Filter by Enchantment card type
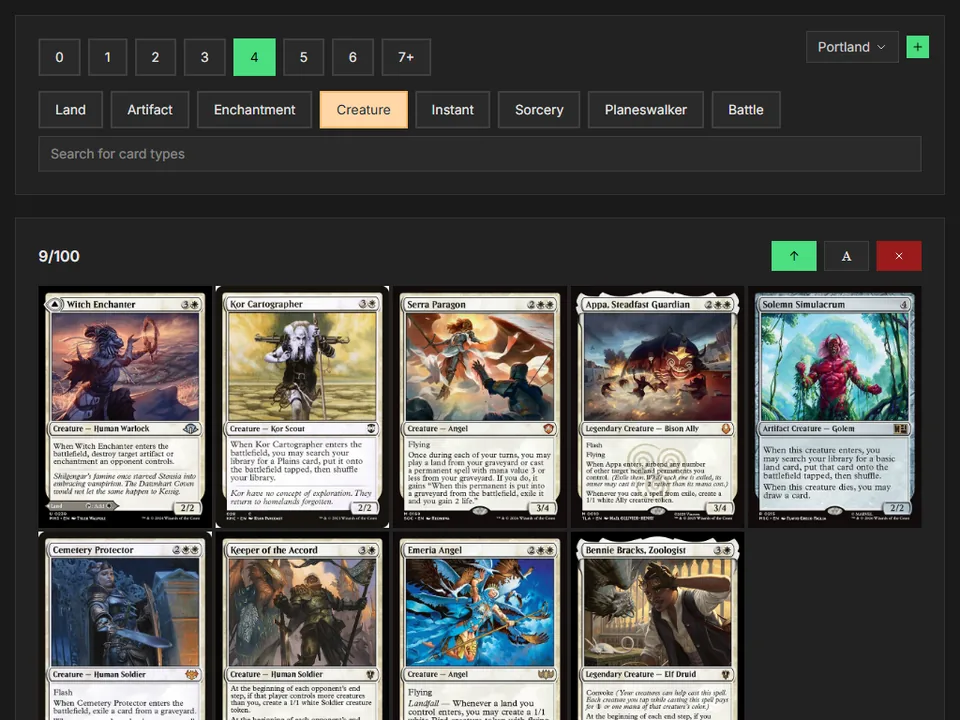The image size is (960, 720). [255, 110]
